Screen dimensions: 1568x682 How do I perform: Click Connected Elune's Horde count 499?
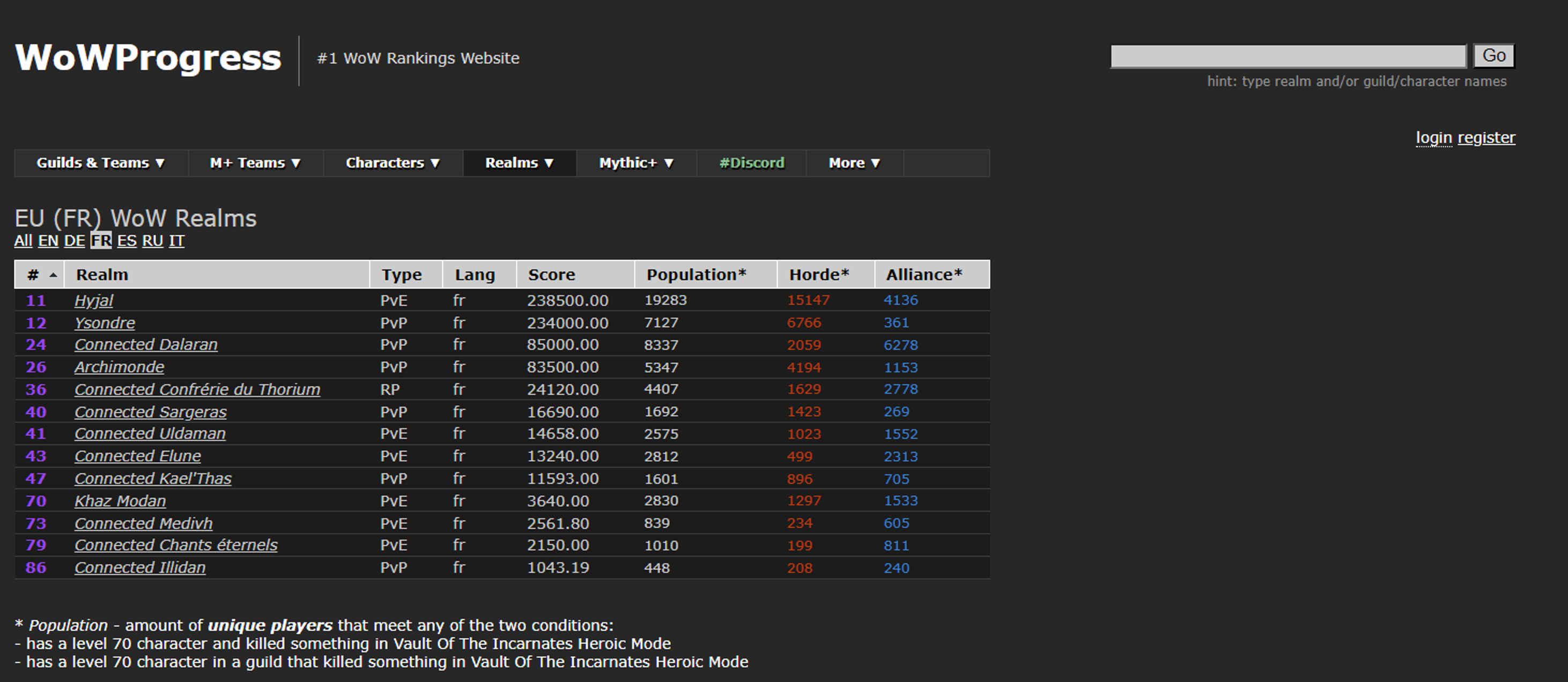pos(800,456)
